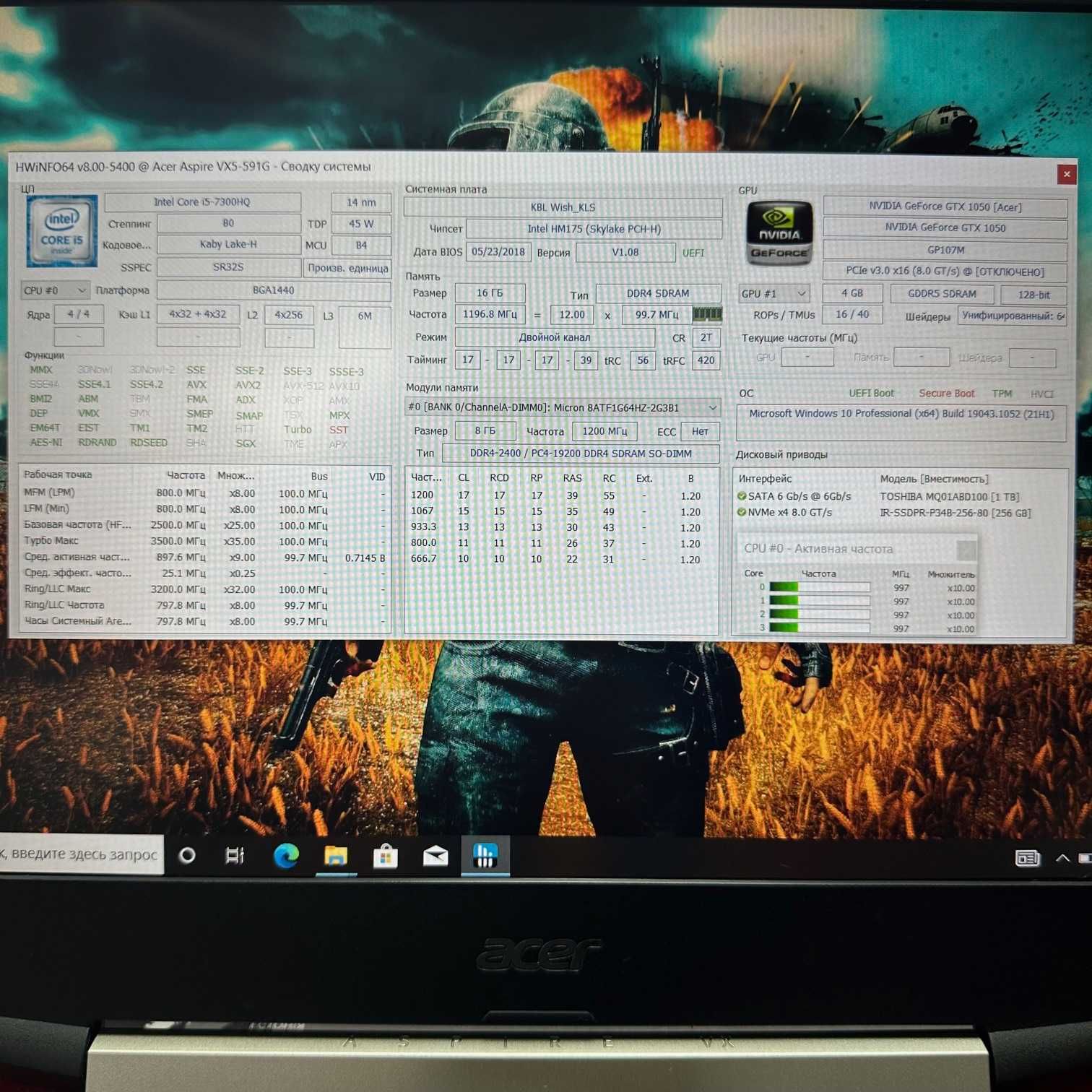The image size is (1092, 1092).
Task: Click Core 3 frequency bar
Action: [820, 628]
